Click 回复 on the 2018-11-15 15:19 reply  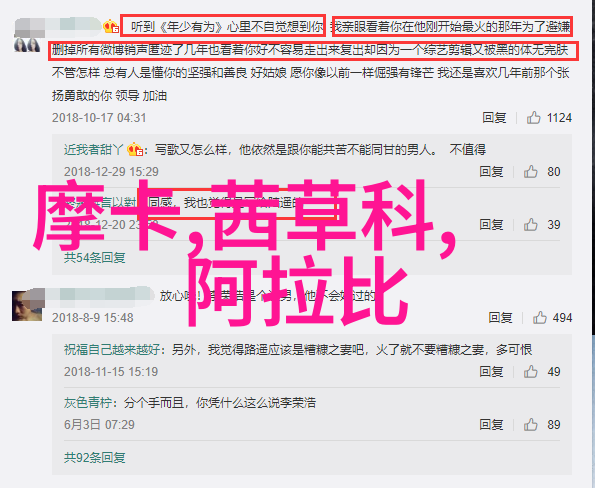point(491,372)
